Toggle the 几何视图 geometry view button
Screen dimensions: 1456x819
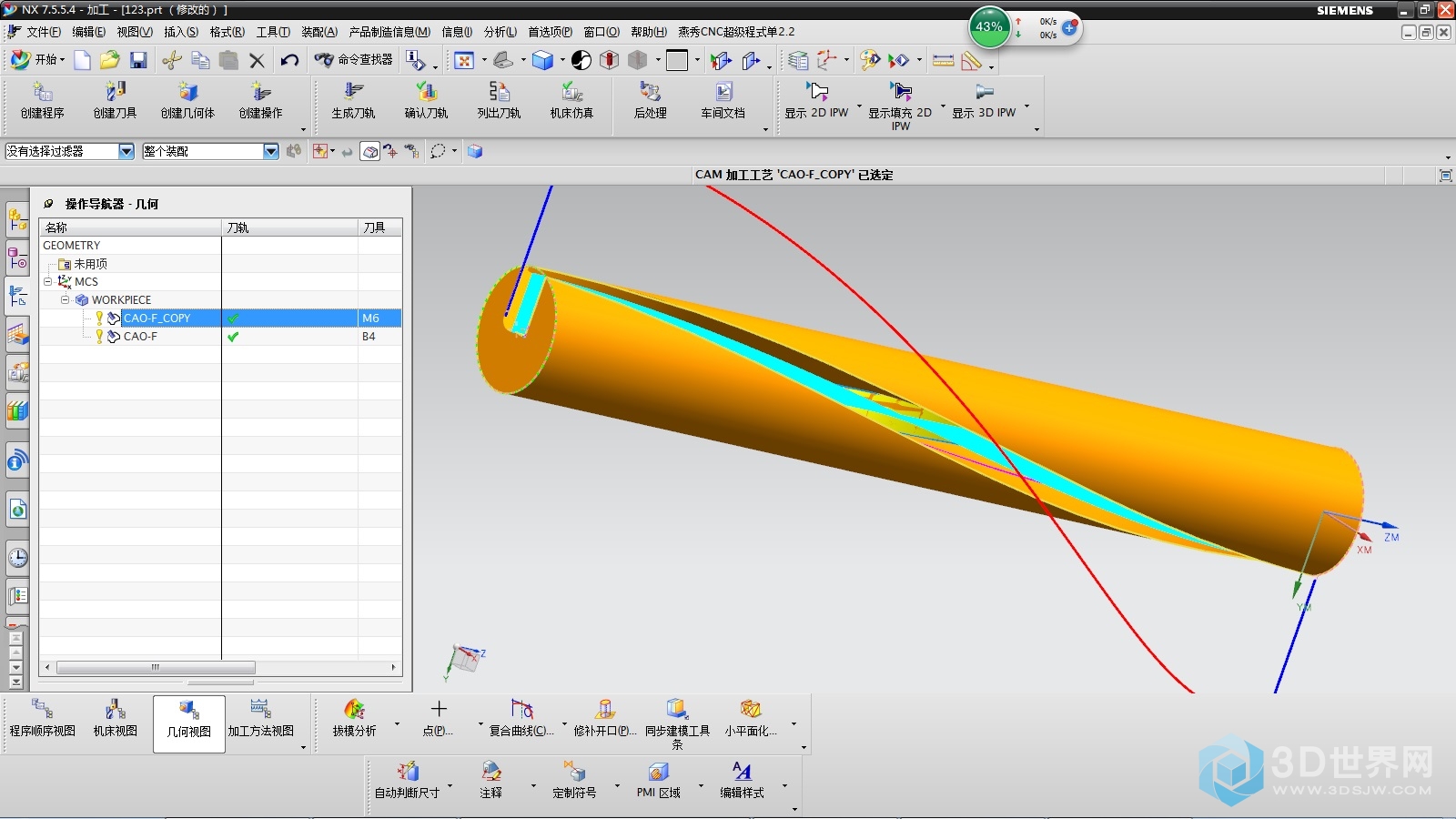[x=188, y=723]
